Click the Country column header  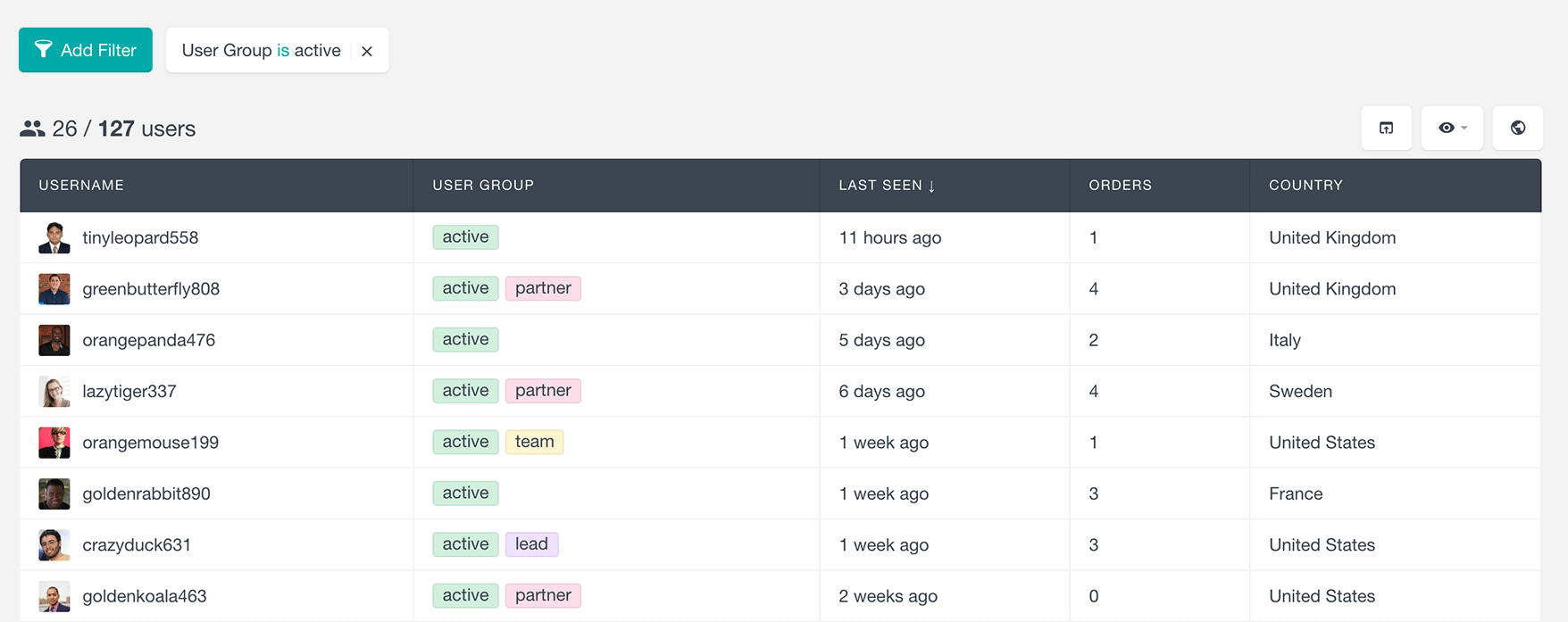(1305, 186)
